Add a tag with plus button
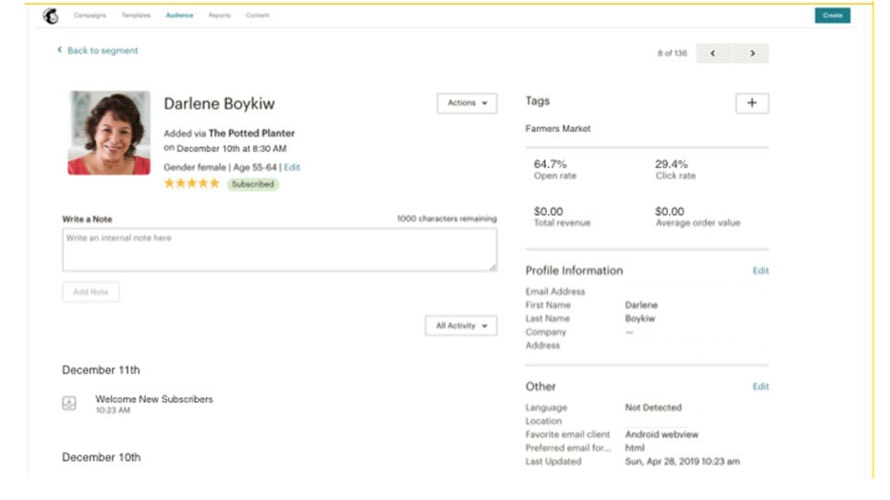The image size is (890, 500). tap(752, 103)
